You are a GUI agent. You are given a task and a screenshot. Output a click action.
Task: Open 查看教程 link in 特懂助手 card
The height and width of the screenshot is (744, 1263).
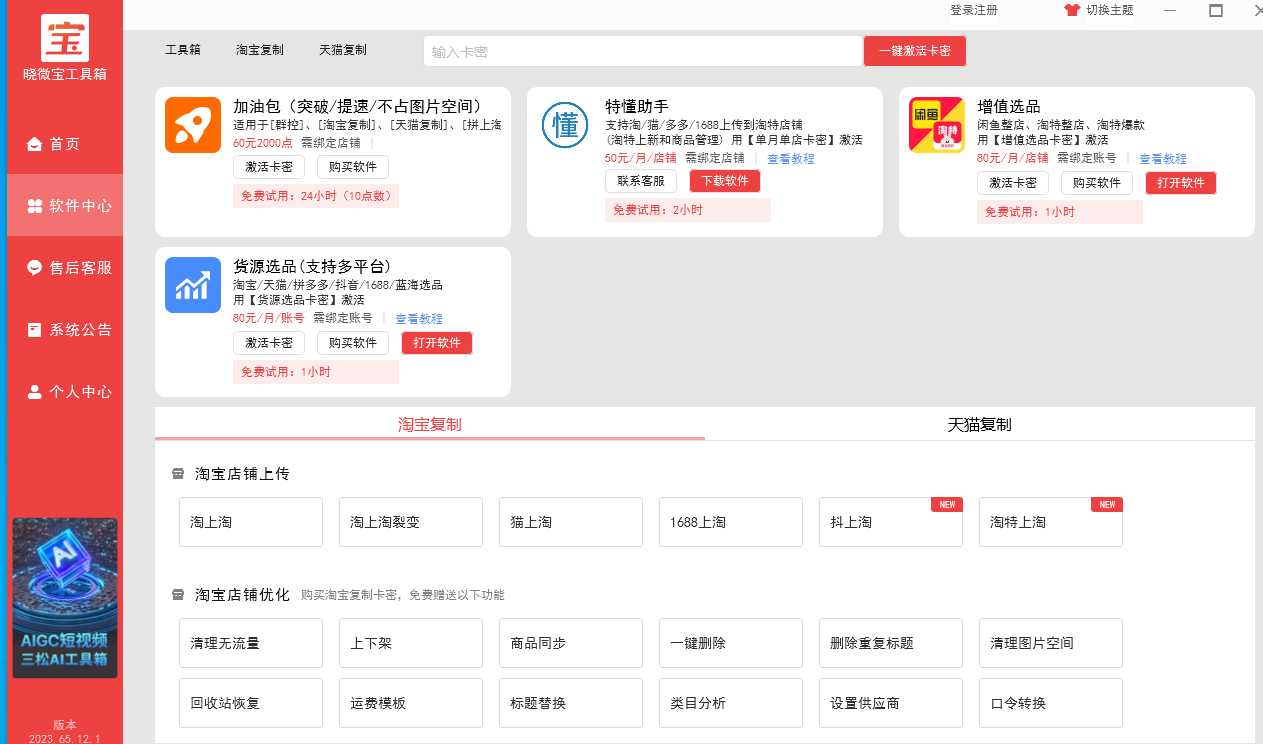tap(791, 158)
